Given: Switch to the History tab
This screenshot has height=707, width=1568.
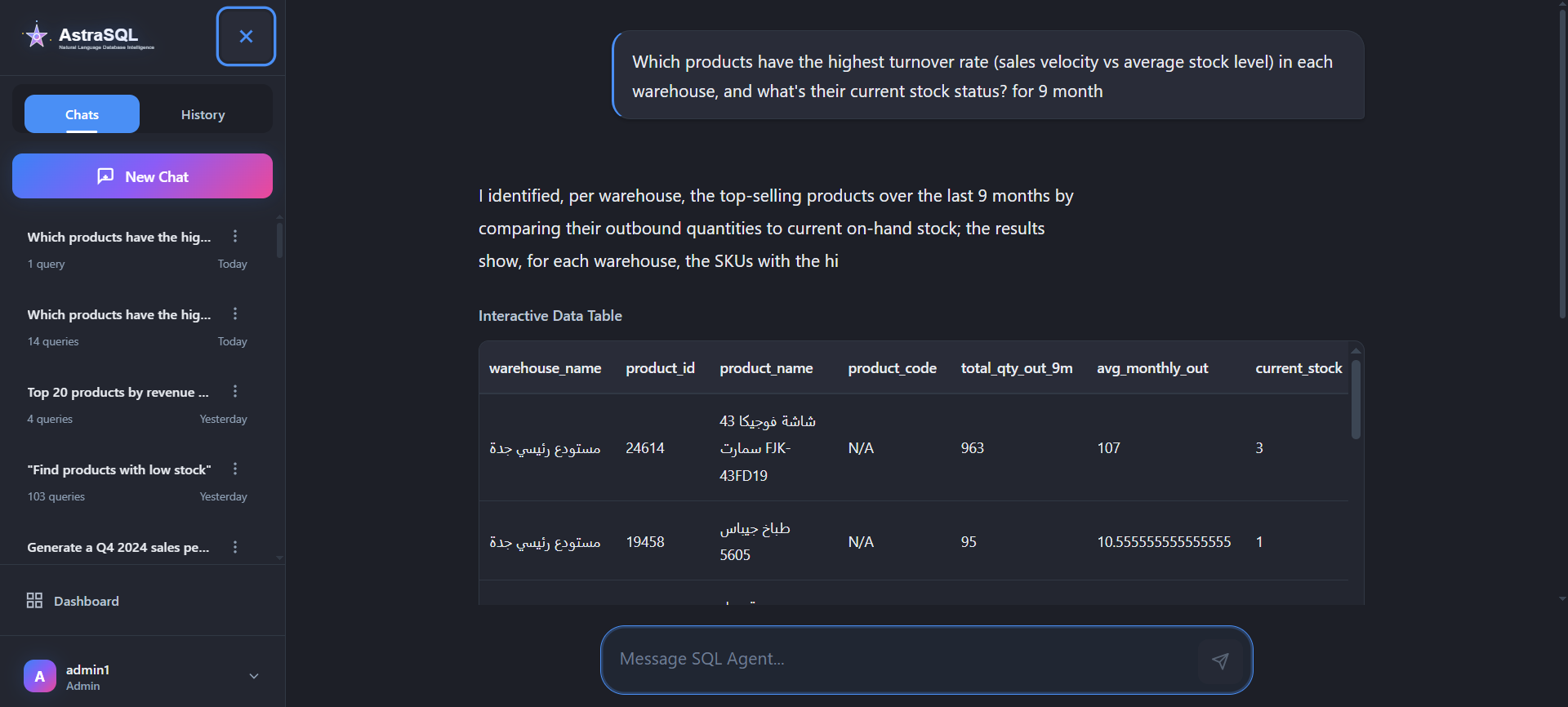Looking at the screenshot, I should [203, 114].
